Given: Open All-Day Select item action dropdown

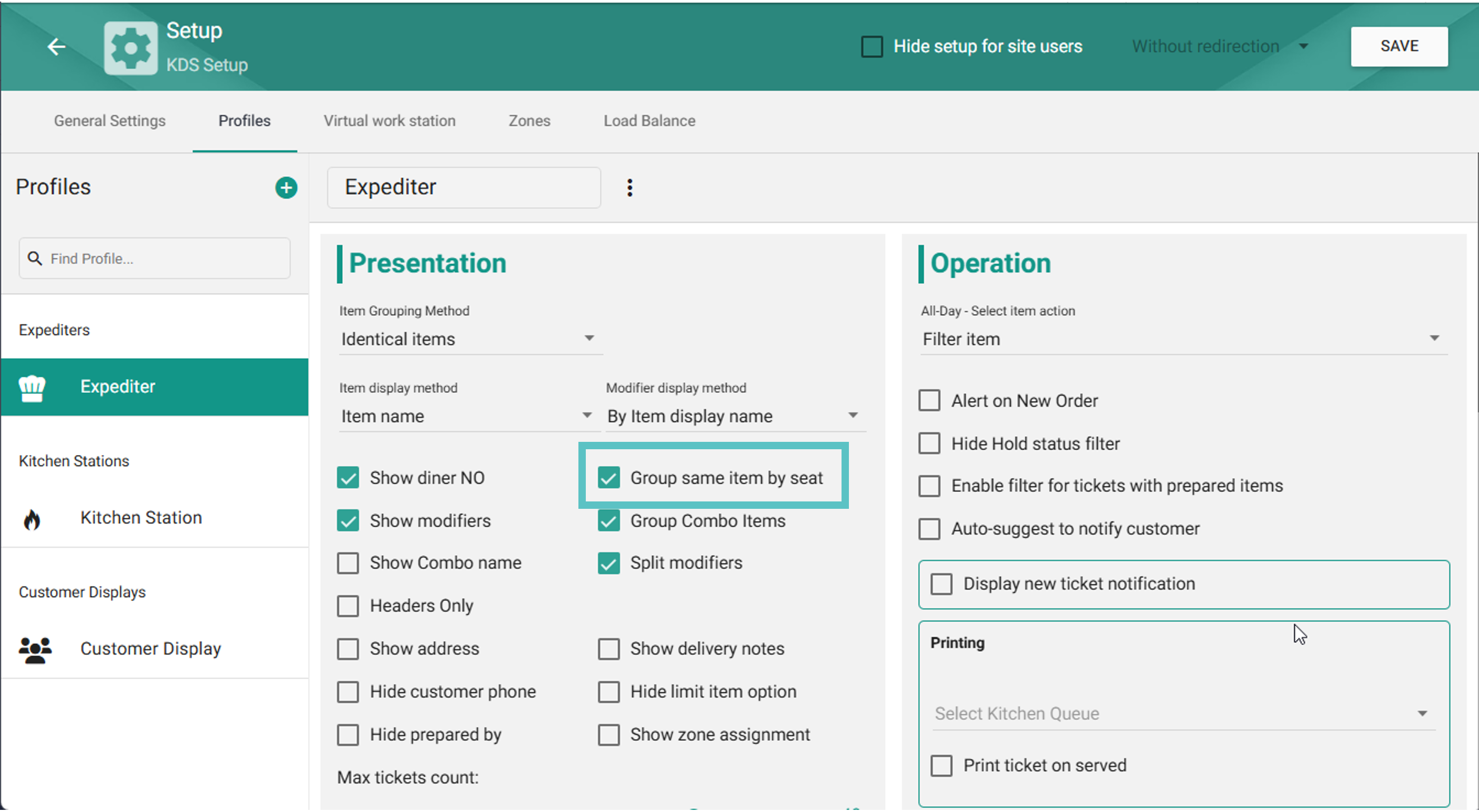Looking at the screenshot, I should (x=1183, y=340).
